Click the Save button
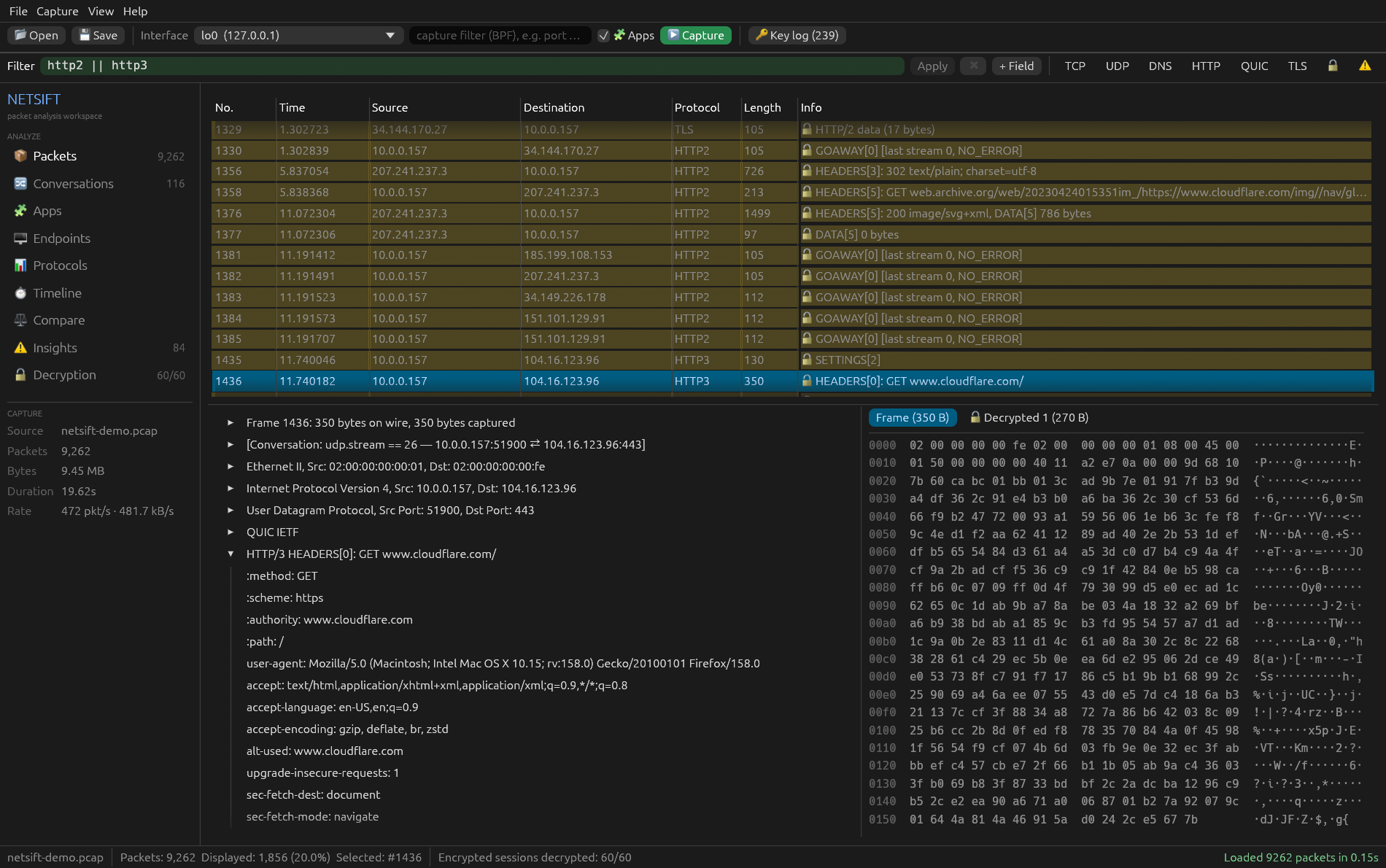This screenshot has width=1386, height=868. coord(98,35)
